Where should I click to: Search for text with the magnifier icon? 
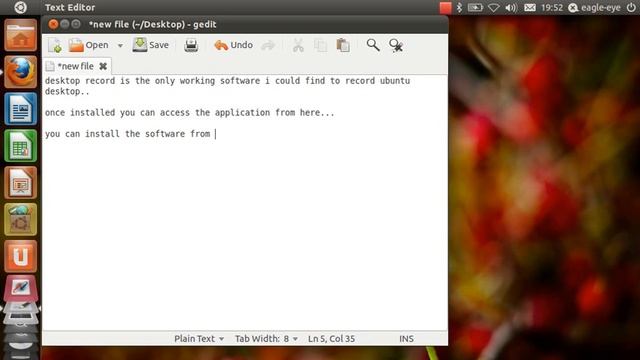(x=373, y=45)
